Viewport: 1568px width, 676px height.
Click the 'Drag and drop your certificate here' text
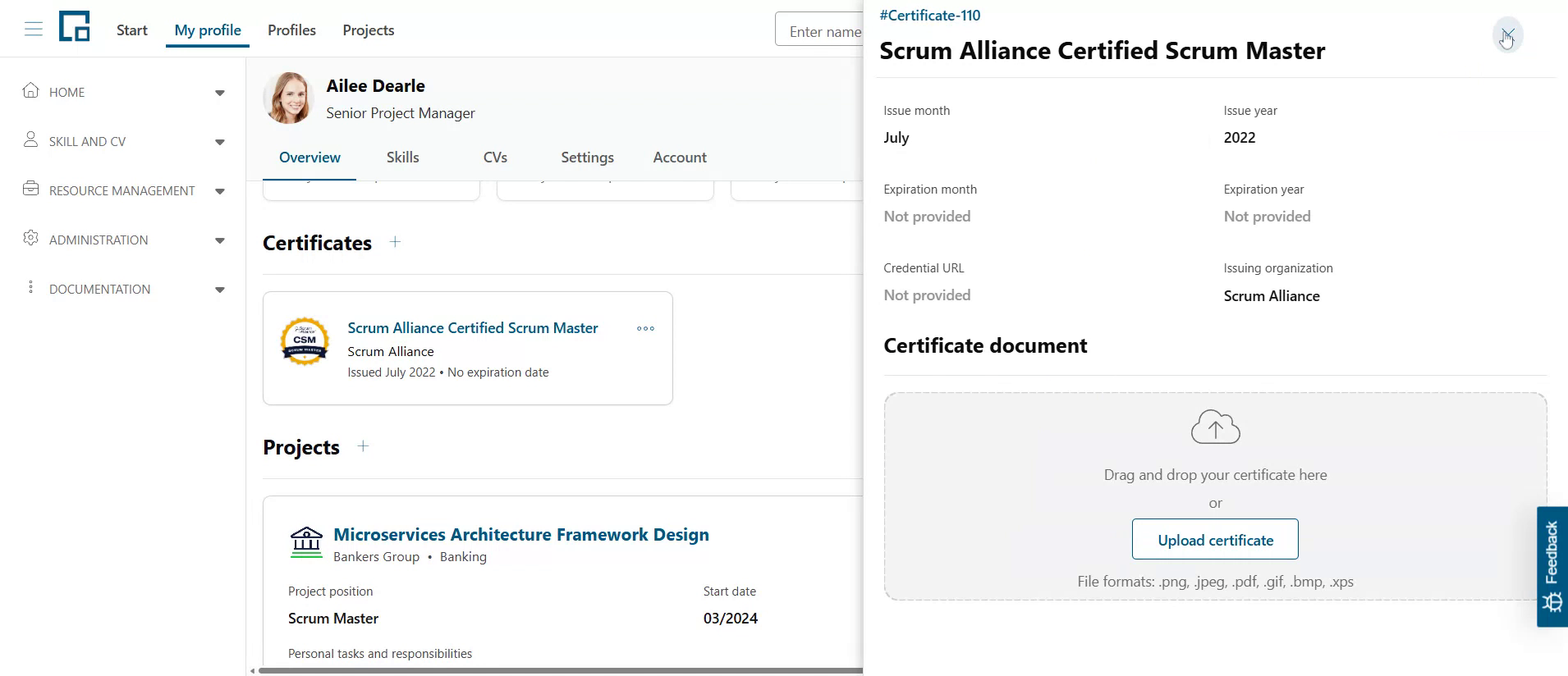tap(1215, 475)
